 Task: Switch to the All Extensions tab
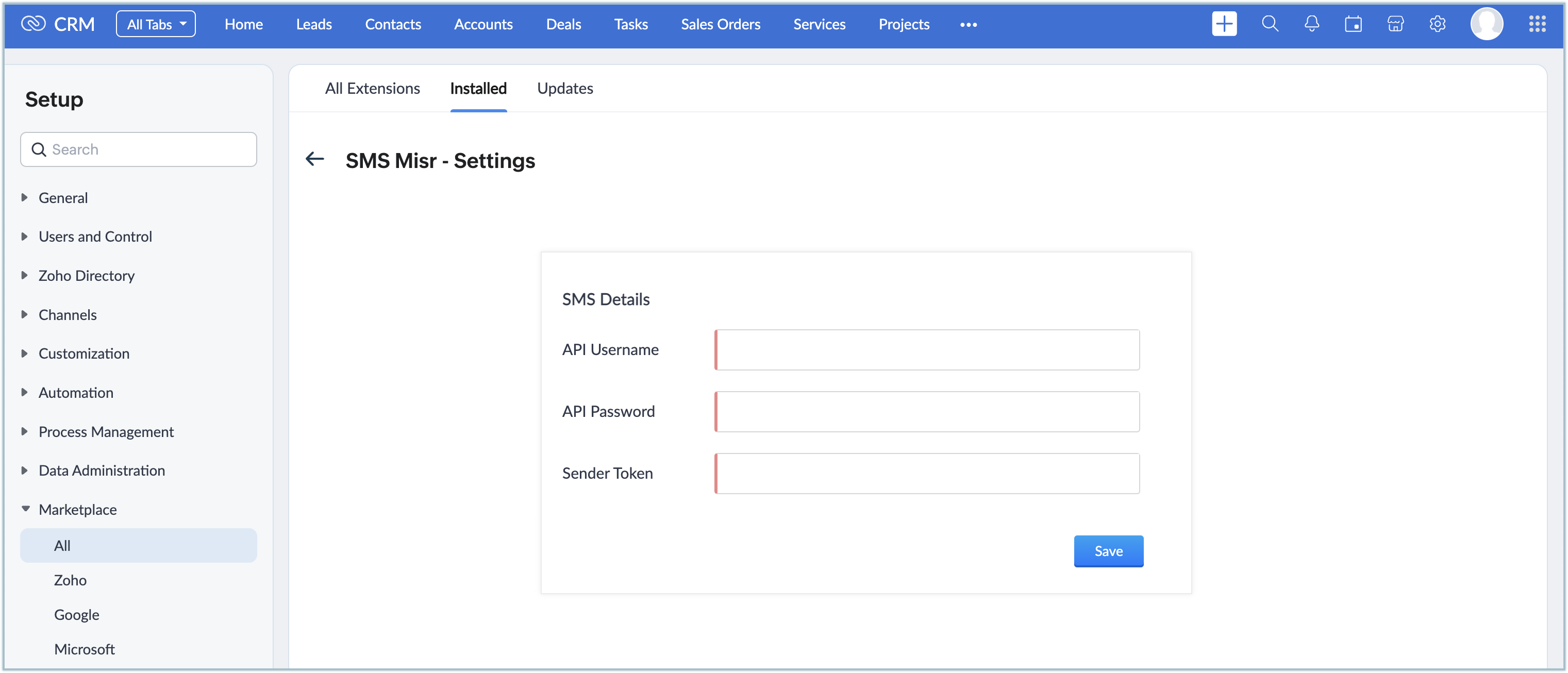click(372, 89)
